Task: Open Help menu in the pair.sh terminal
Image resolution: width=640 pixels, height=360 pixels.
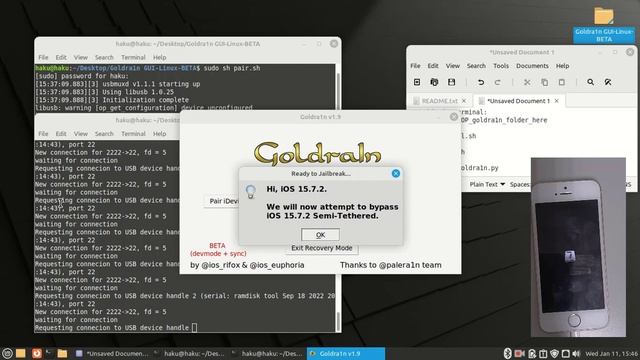Action: click(x=159, y=57)
